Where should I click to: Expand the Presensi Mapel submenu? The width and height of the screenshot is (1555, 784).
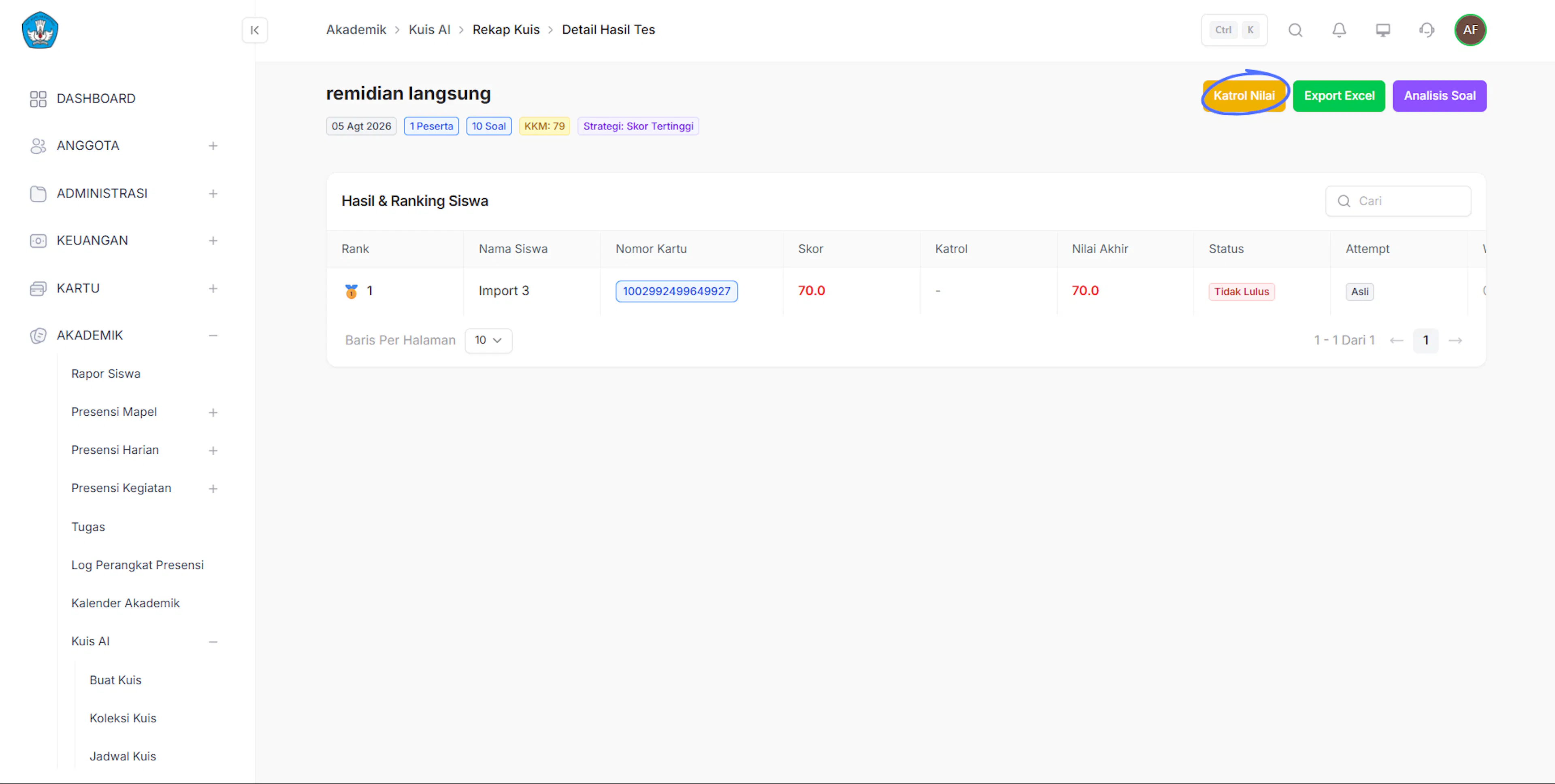pyautogui.click(x=213, y=413)
